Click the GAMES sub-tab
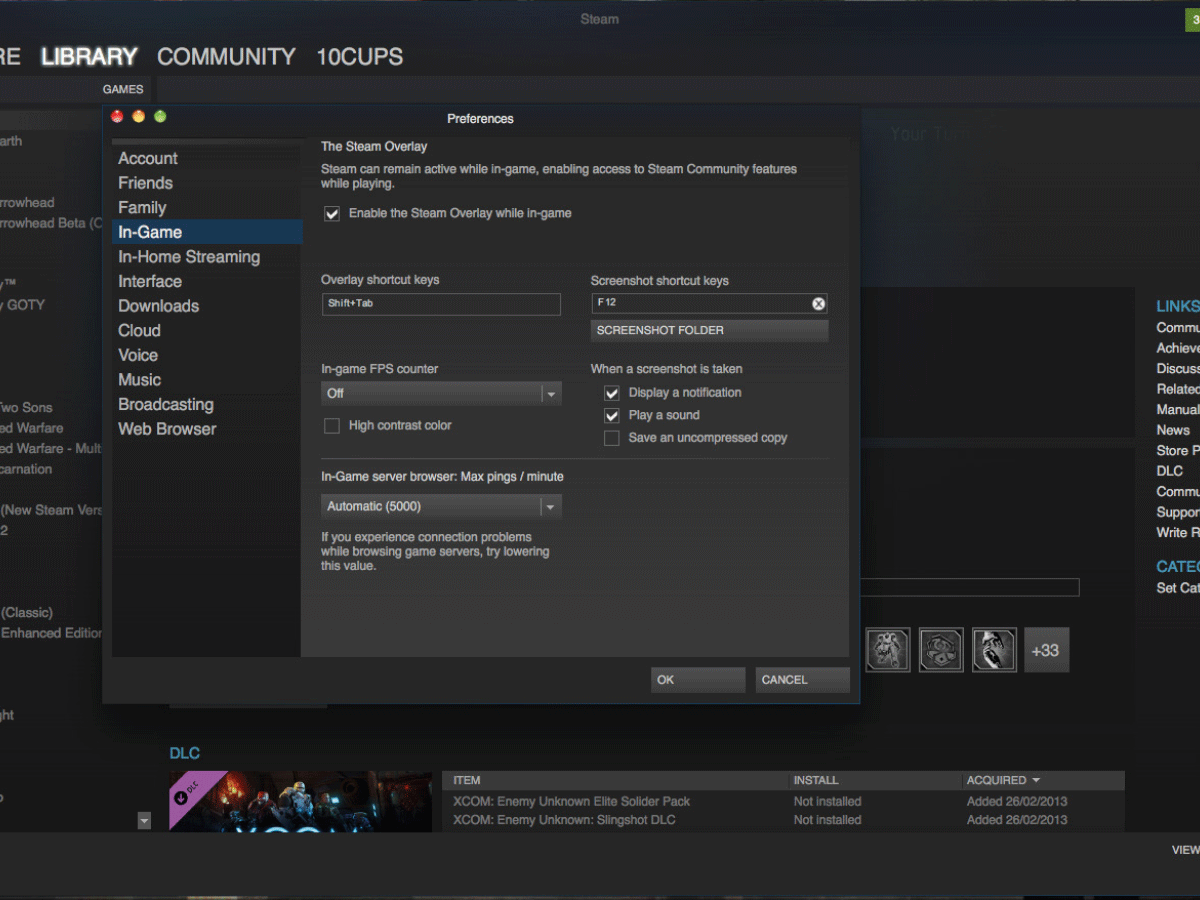 pos(123,89)
